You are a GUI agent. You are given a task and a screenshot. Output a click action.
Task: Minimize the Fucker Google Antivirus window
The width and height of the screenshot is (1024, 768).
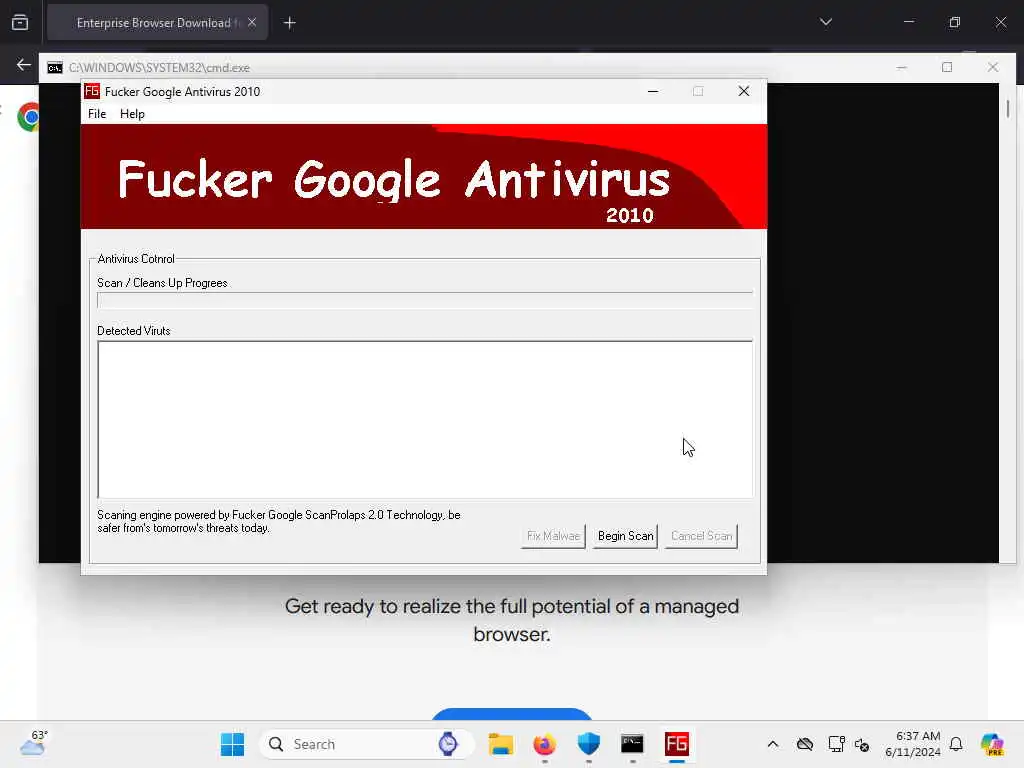[652, 91]
